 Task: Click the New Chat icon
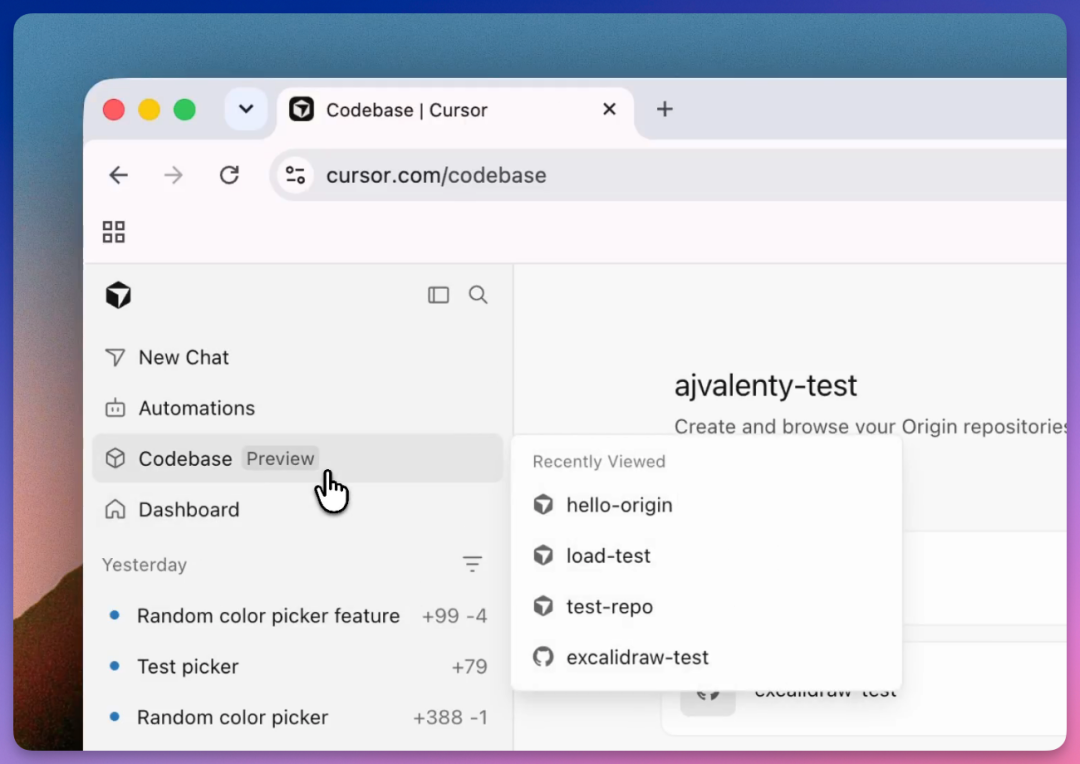pos(115,358)
